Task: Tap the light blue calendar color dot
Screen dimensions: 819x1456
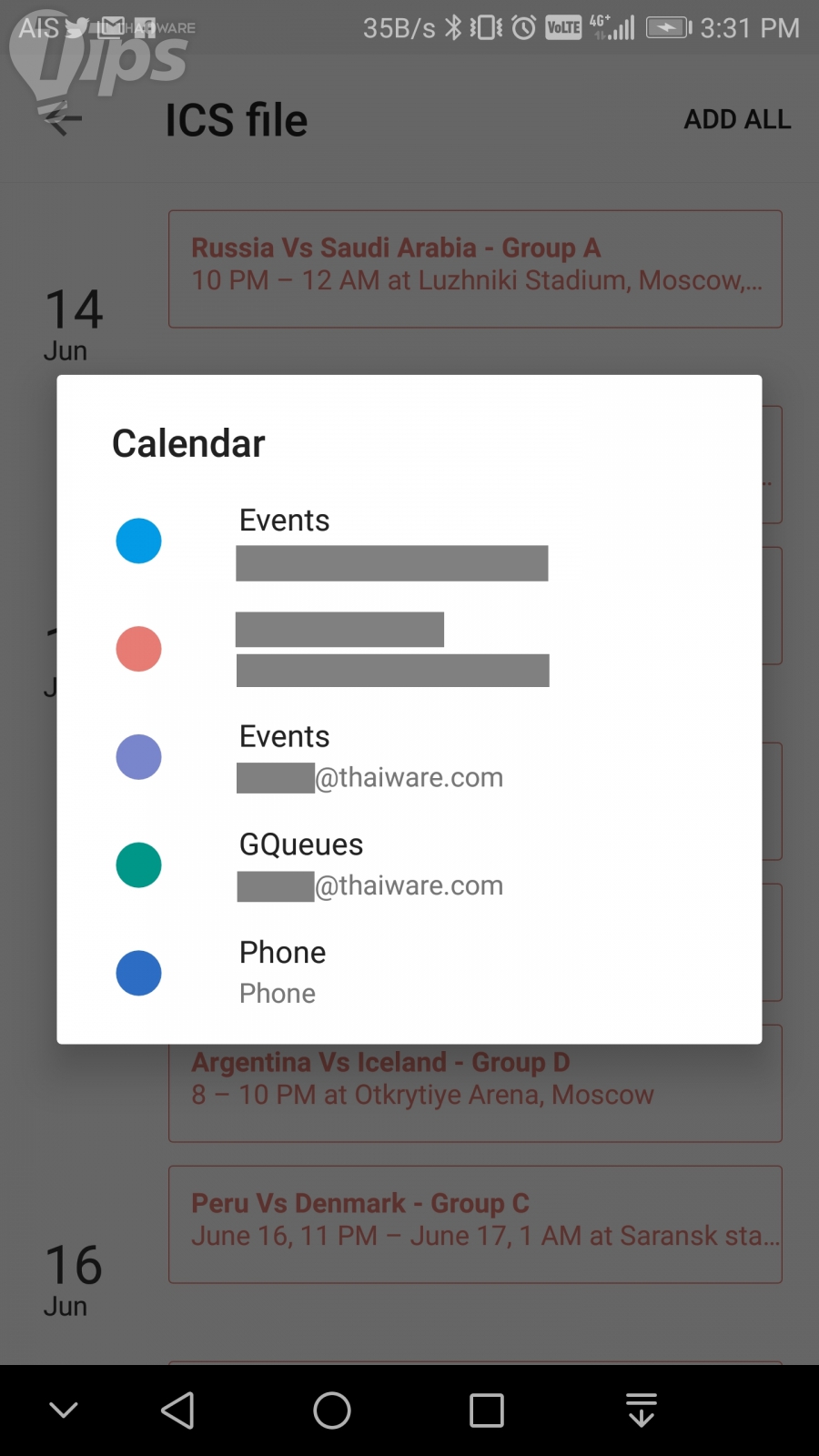Action: [x=139, y=541]
